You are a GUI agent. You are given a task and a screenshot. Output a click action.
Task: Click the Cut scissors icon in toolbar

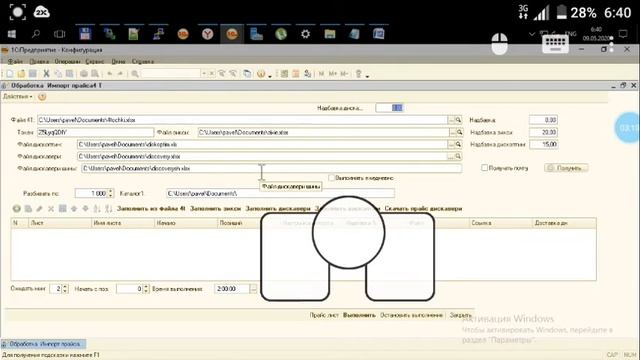pyautogui.click(x=46, y=74)
